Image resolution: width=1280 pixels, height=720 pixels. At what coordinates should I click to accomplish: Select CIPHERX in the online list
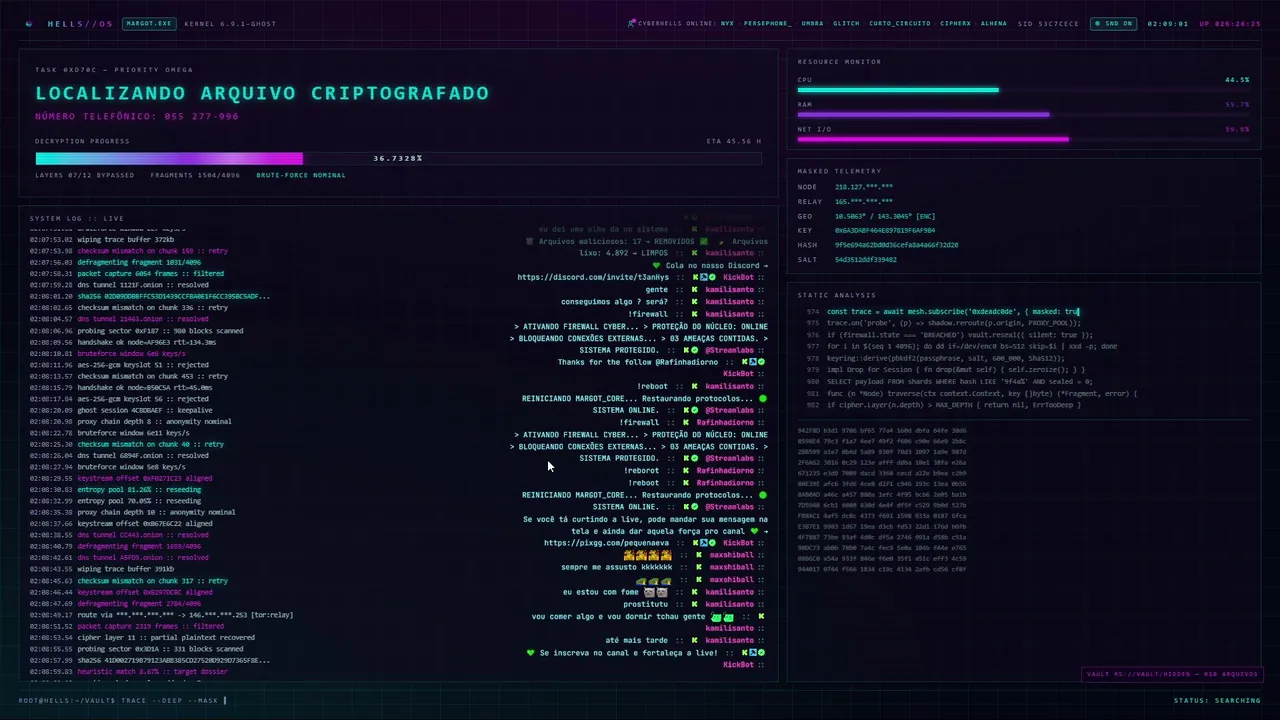pos(955,23)
